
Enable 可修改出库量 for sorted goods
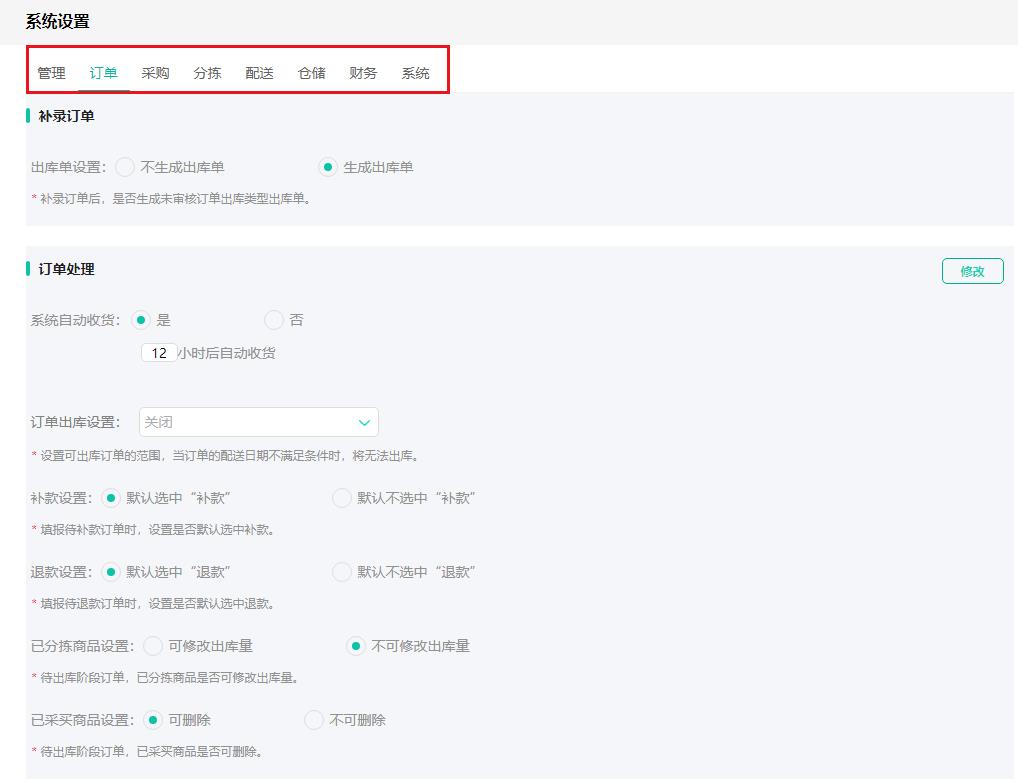[155, 646]
